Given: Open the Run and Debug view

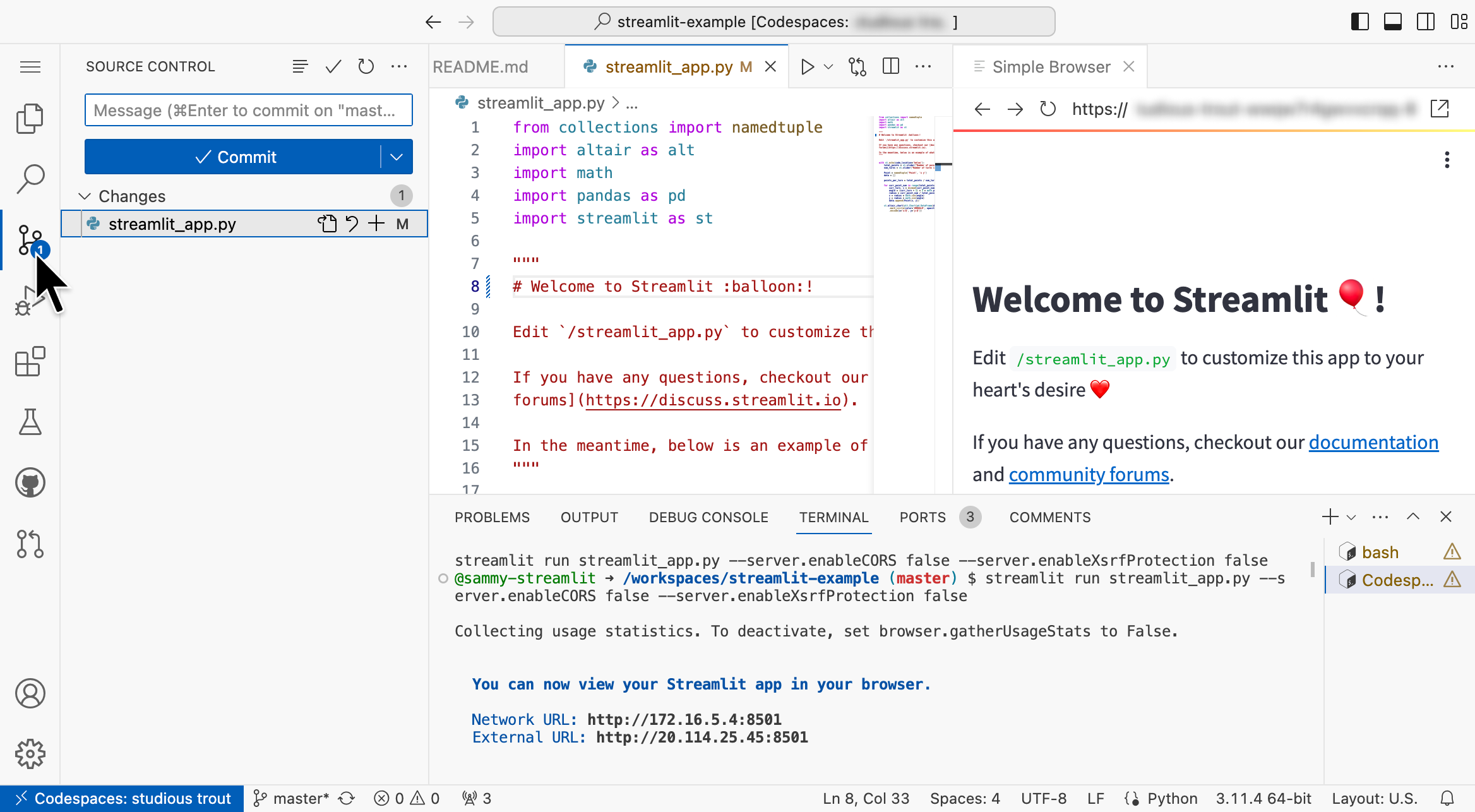Looking at the screenshot, I should [x=30, y=301].
